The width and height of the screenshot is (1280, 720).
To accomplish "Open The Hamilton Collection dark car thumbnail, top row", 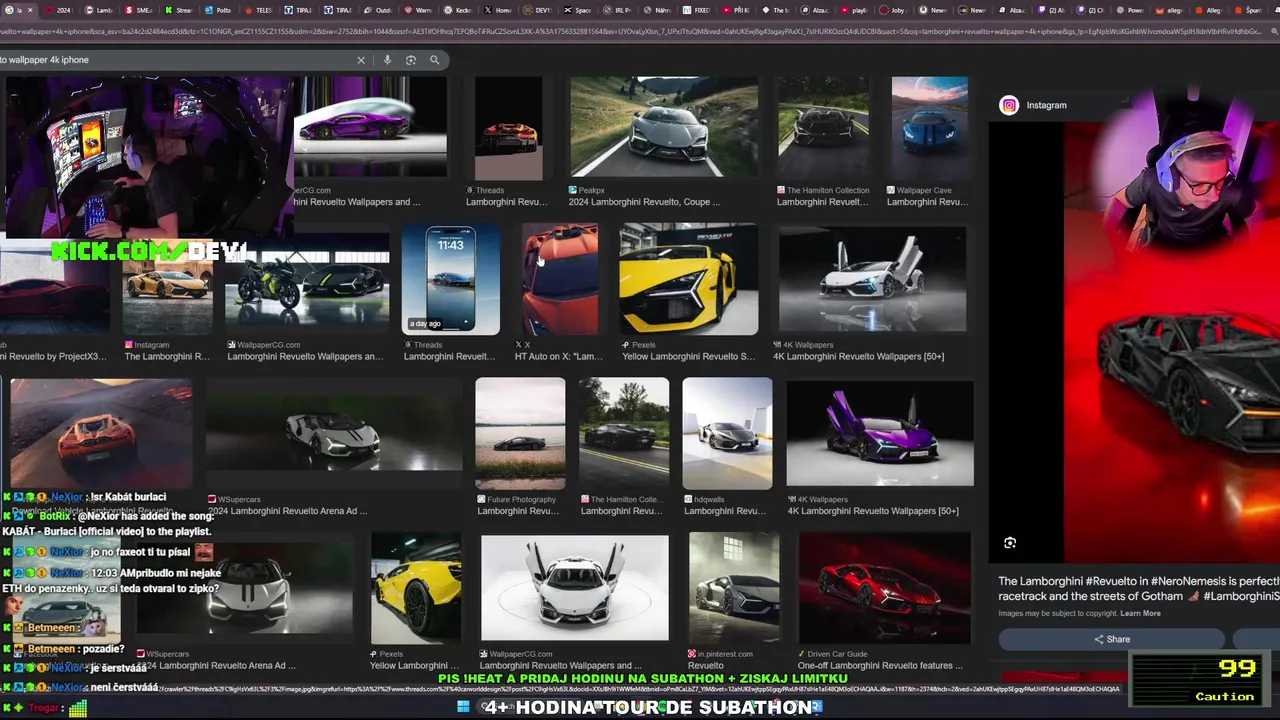I will pos(823,127).
